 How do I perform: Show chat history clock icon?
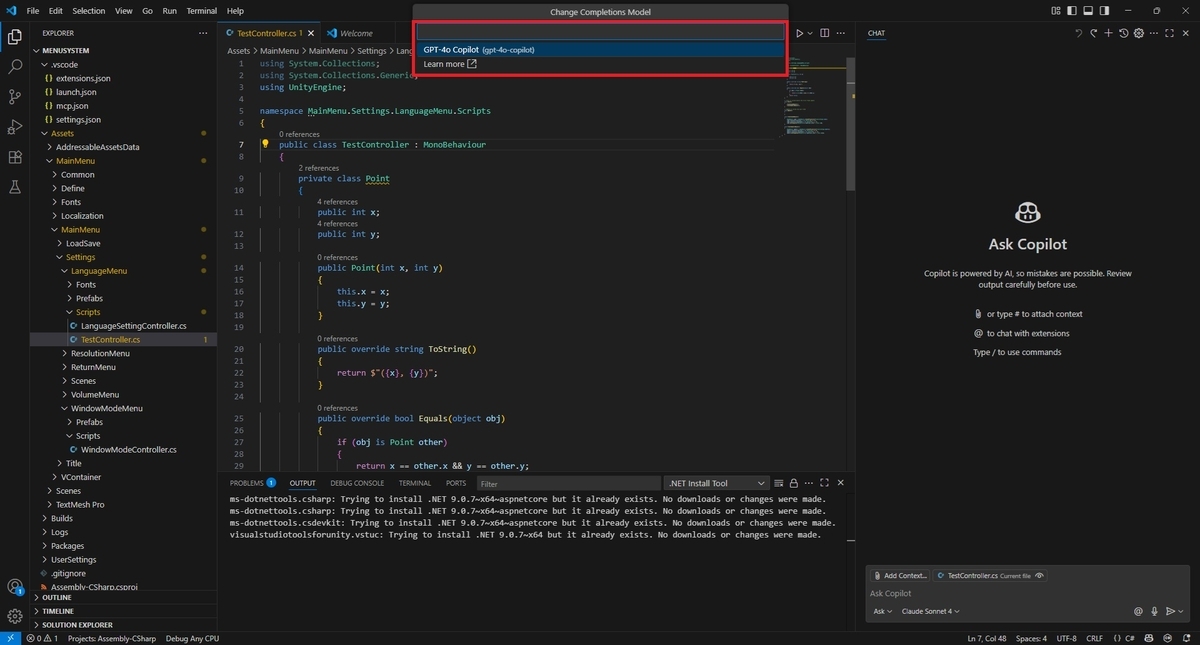tap(1123, 33)
